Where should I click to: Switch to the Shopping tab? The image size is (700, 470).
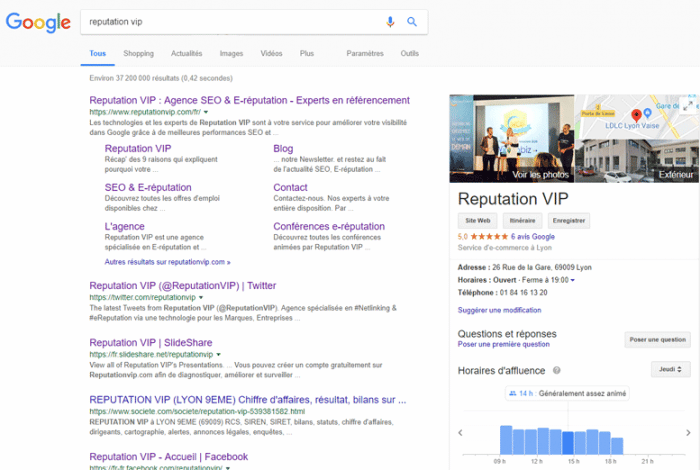coord(138,54)
